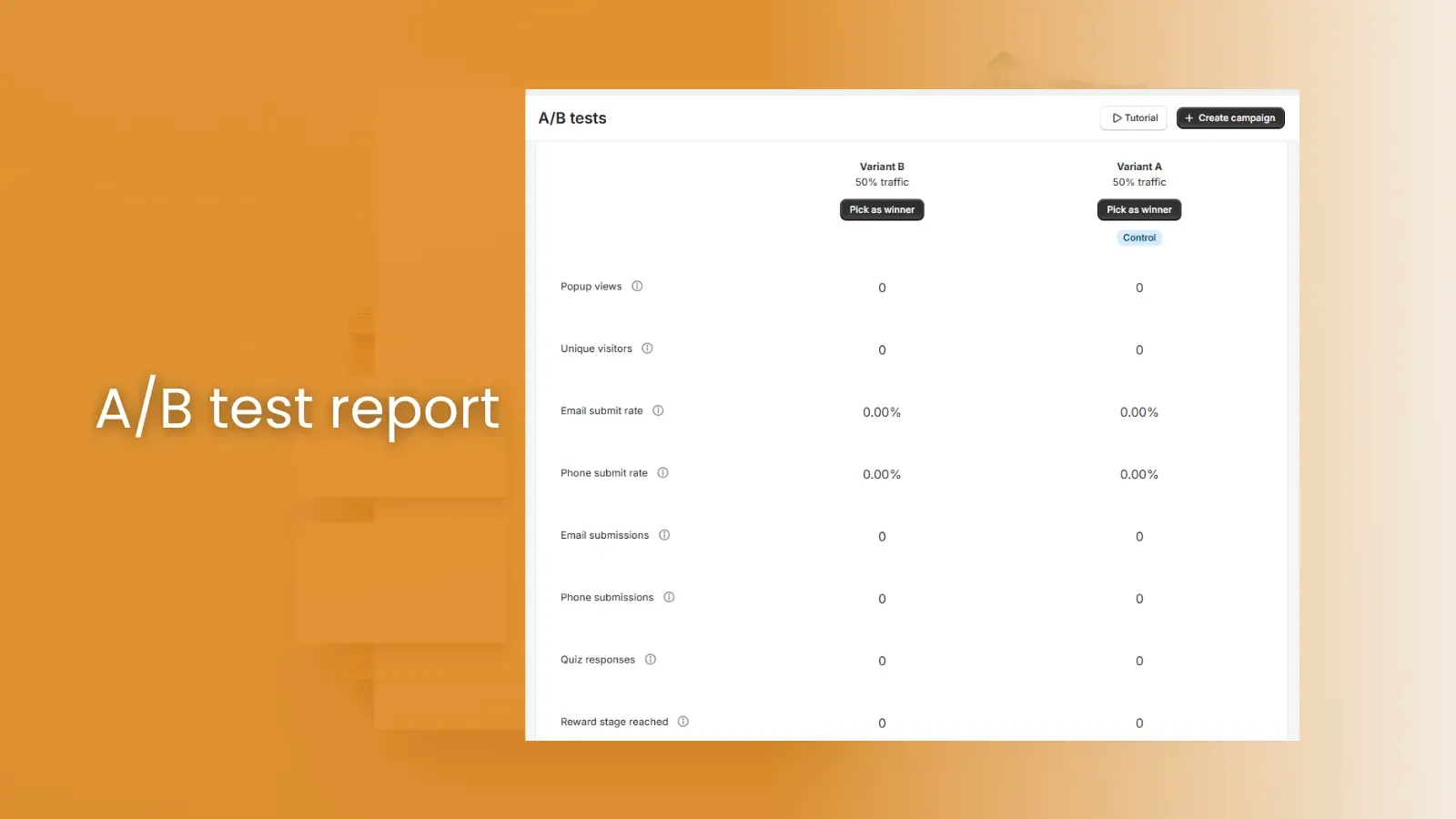Click info icon beside Email submit rate

[658, 410]
